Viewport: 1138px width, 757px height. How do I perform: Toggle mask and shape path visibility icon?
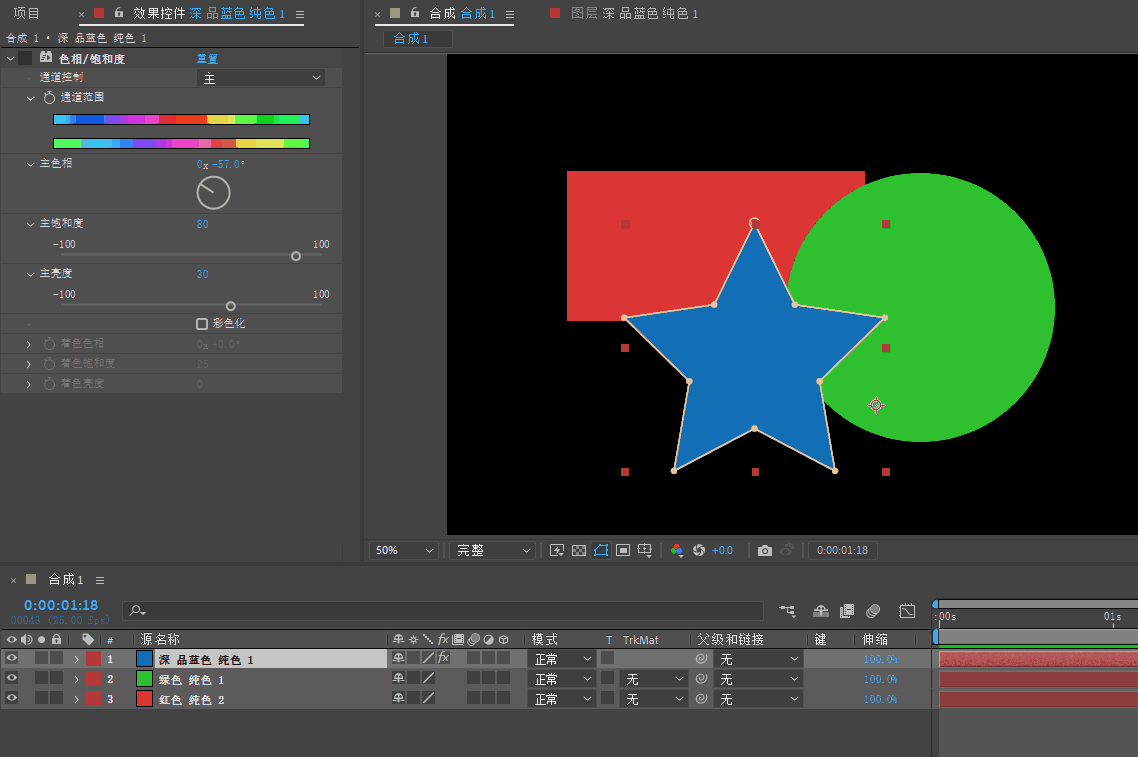pos(601,550)
